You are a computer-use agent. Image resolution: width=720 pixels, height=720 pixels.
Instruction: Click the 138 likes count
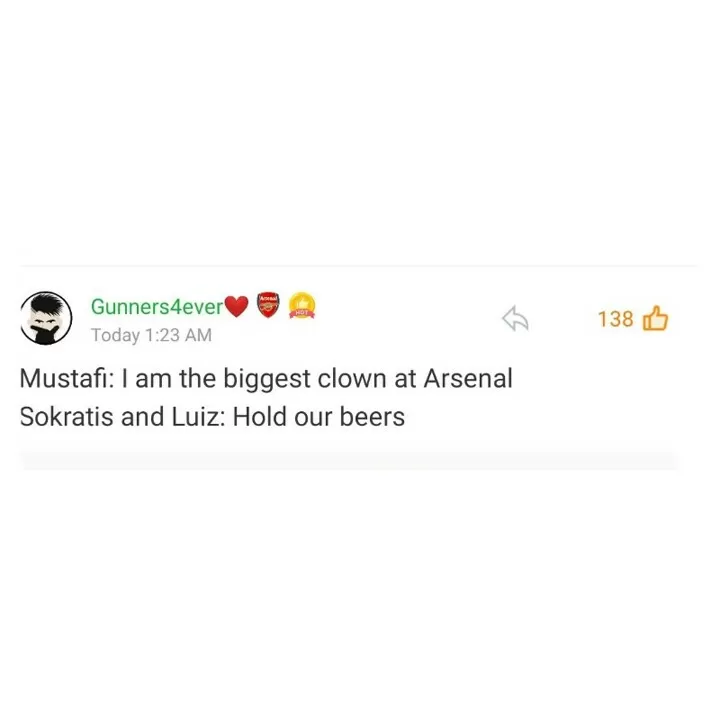tap(615, 319)
